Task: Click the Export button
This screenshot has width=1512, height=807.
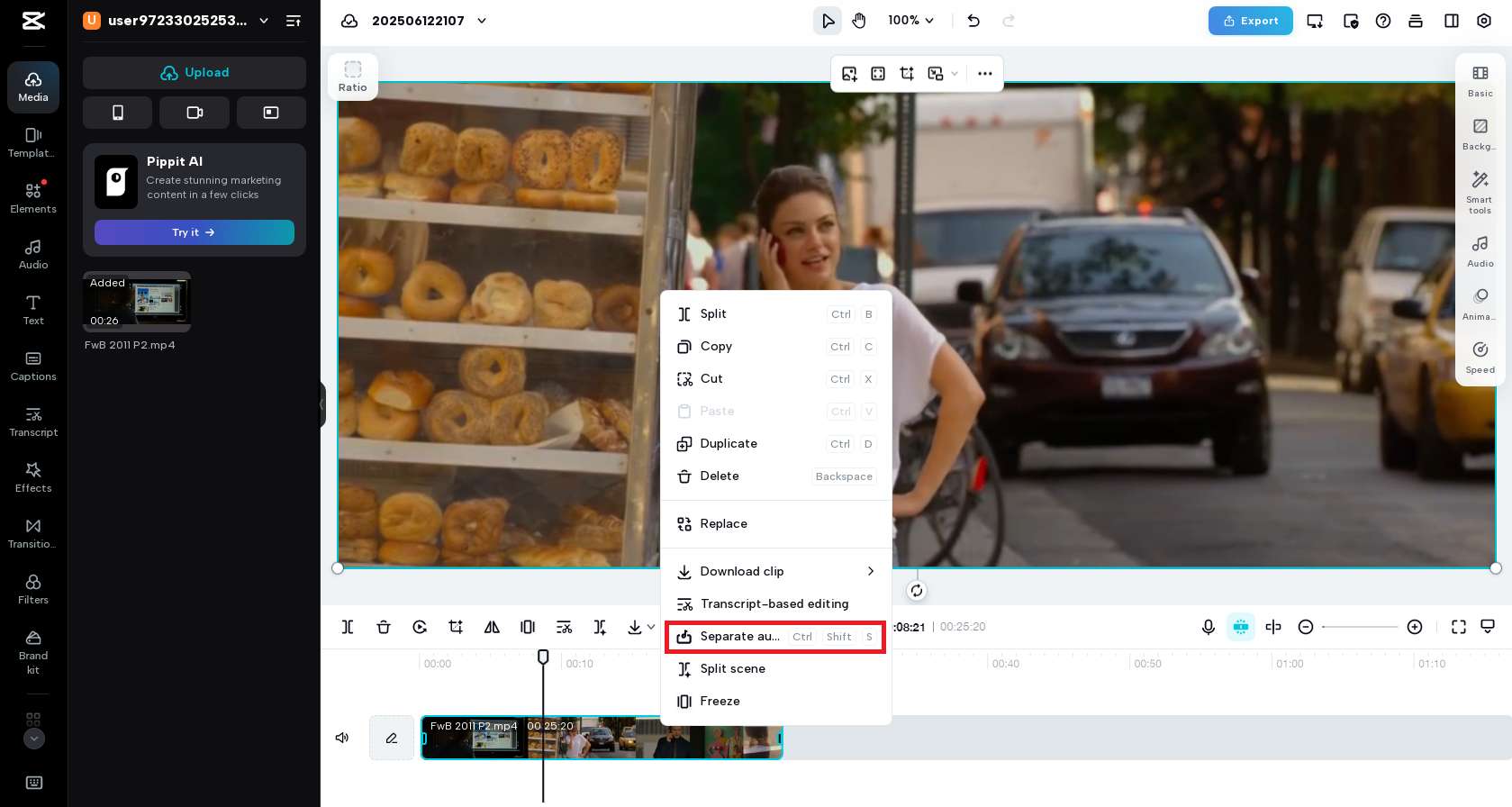Action: [1250, 21]
